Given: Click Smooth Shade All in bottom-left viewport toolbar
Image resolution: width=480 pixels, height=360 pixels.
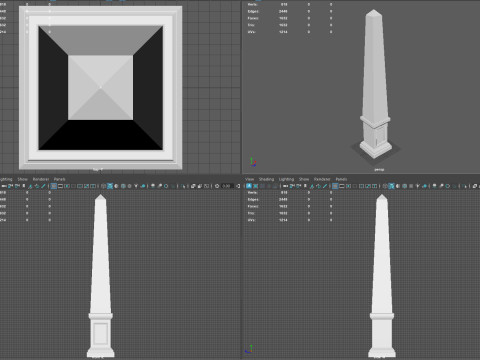Looking at the screenshot, I should point(110,186).
